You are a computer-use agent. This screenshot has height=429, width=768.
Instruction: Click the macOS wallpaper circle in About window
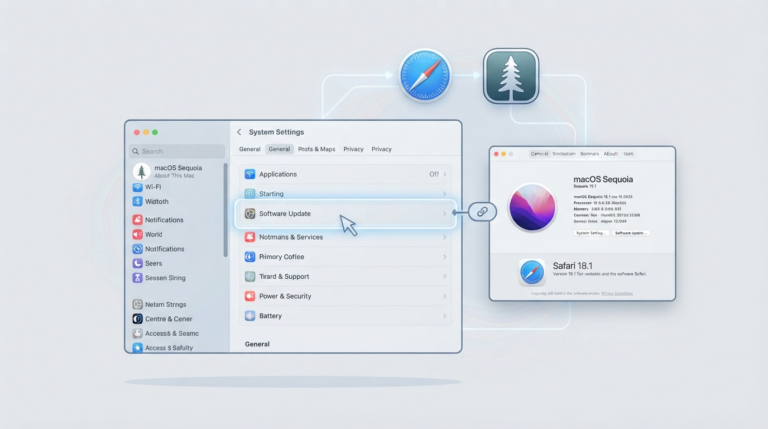[532, 208]
